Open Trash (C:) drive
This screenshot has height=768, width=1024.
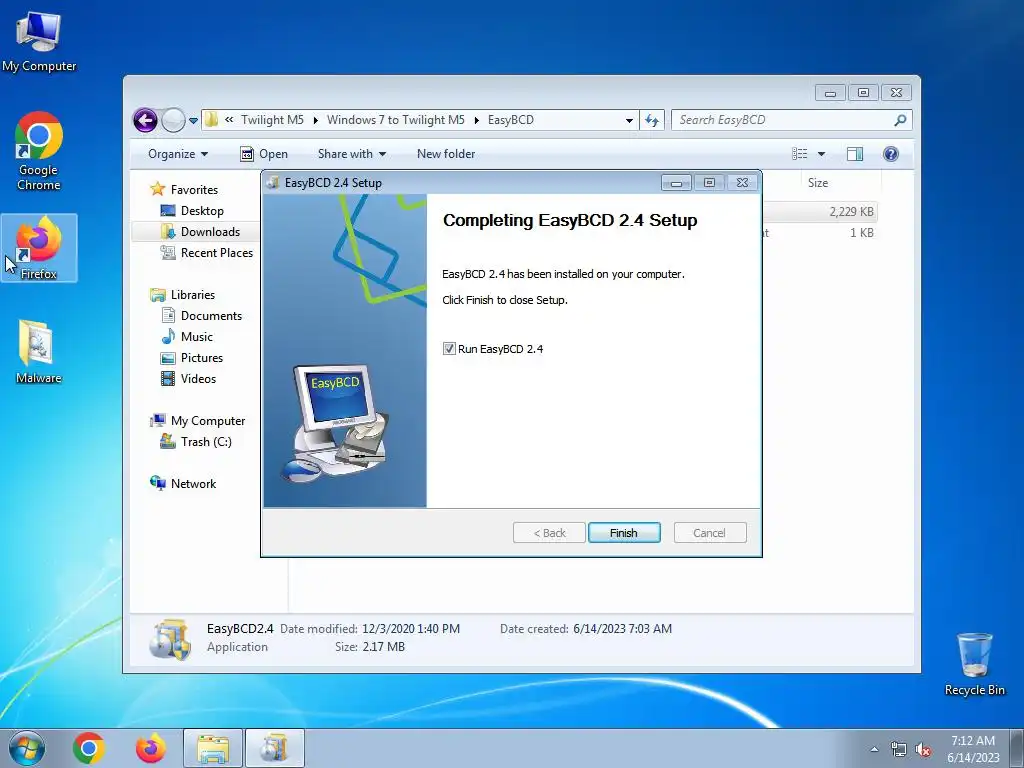click(206, 442)
